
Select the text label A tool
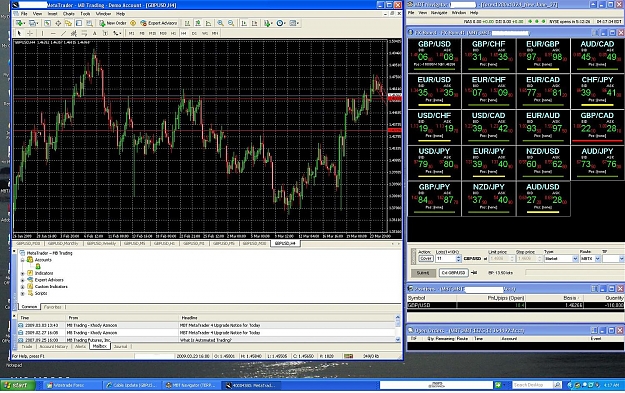point(94,33)
